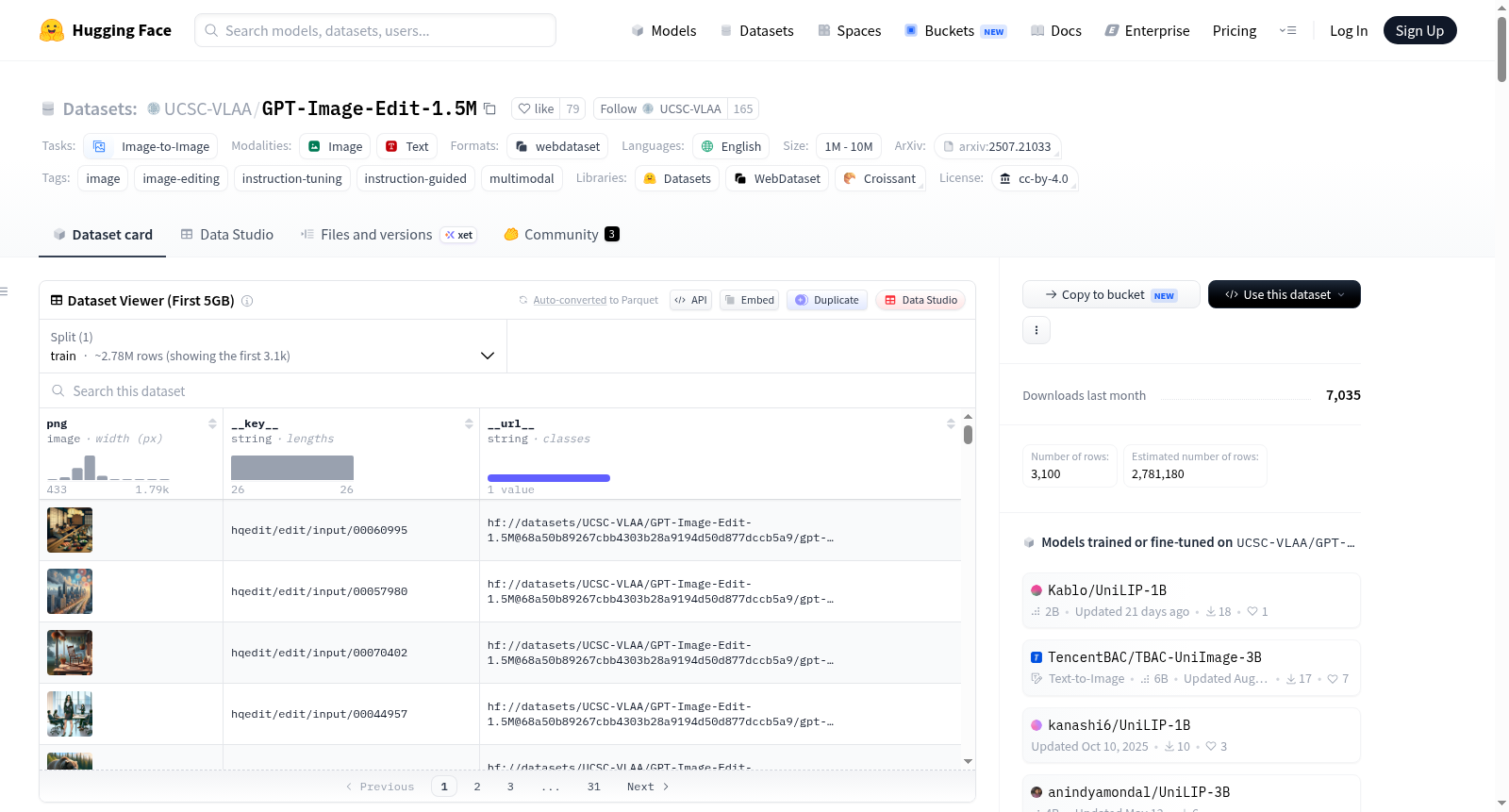Switch to the Community tab

(561, 234)
